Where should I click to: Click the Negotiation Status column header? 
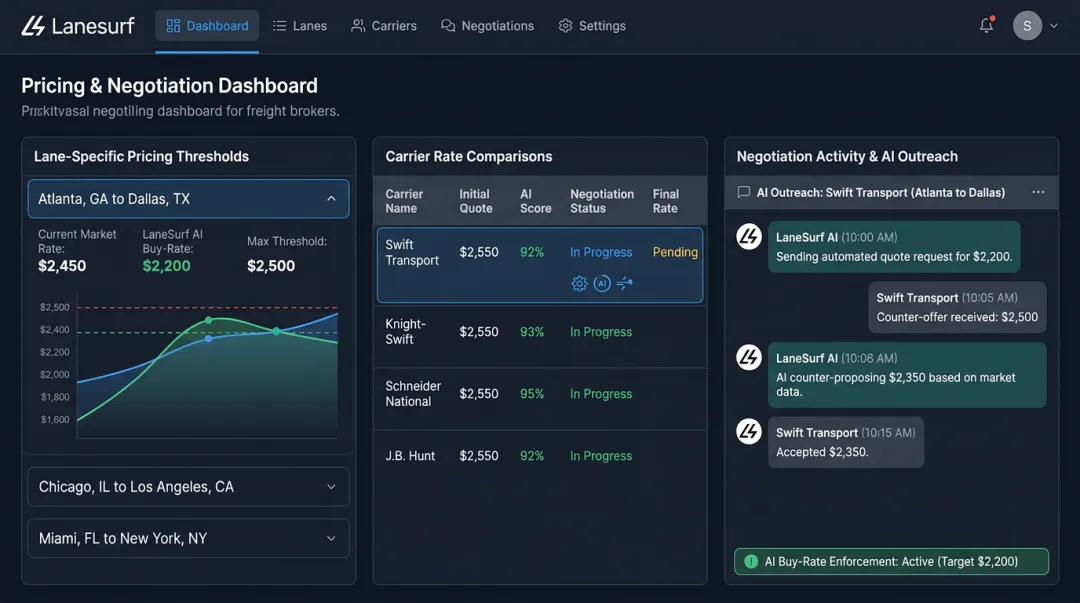point(602,201)
